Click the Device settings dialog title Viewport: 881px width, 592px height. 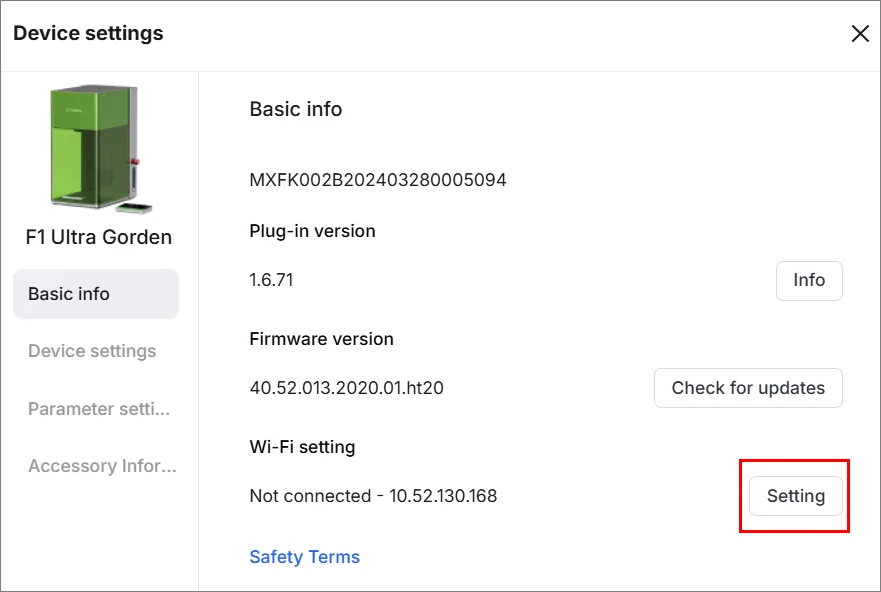[88, 33]
